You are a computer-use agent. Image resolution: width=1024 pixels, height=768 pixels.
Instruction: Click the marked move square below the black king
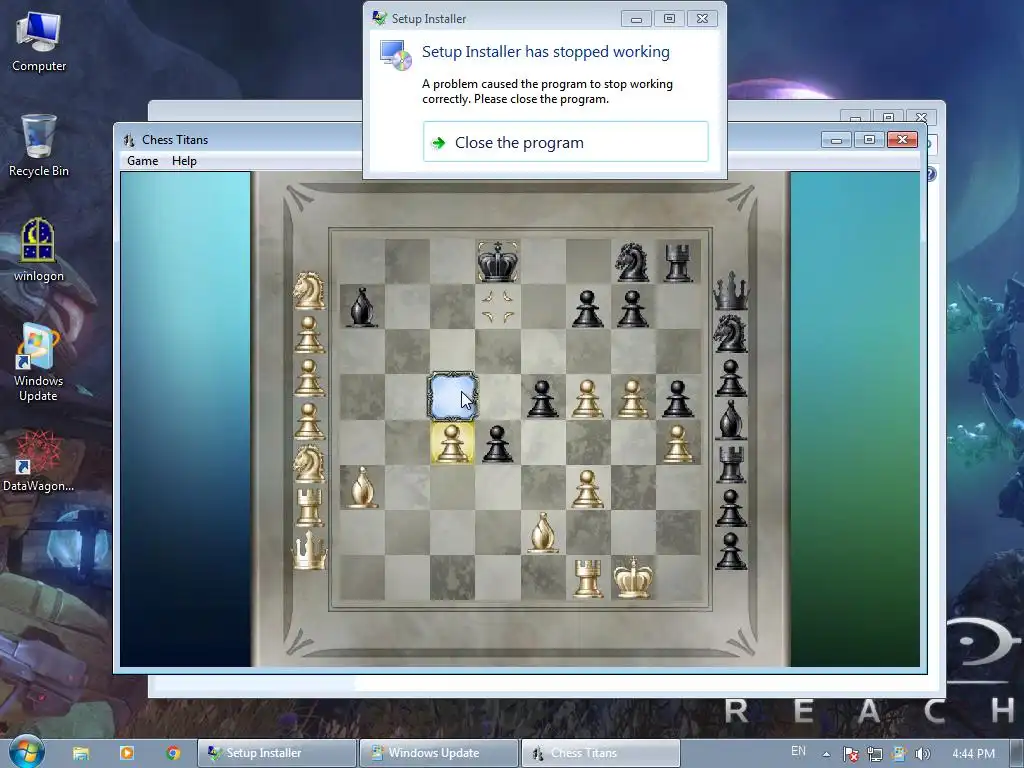pos(498,307)
